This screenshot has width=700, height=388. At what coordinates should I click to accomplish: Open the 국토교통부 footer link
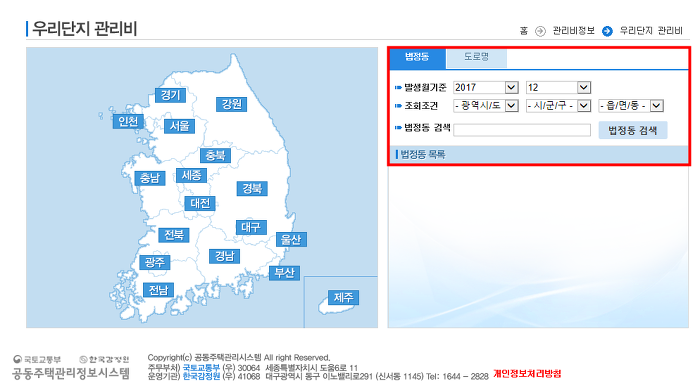[x=201, y=368]
